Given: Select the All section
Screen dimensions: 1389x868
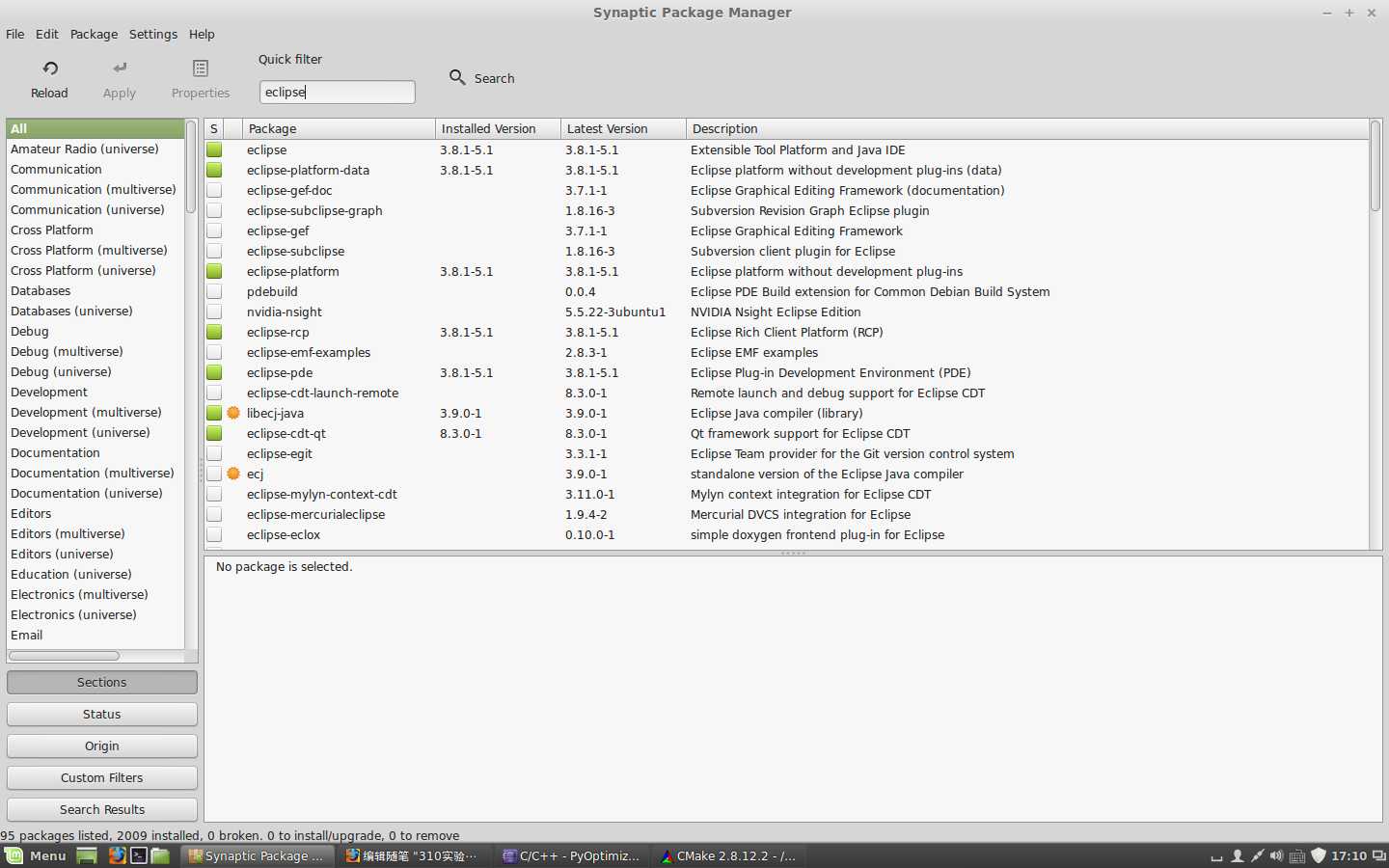Looking at the screenshot, I should click(x=95, y=128).
